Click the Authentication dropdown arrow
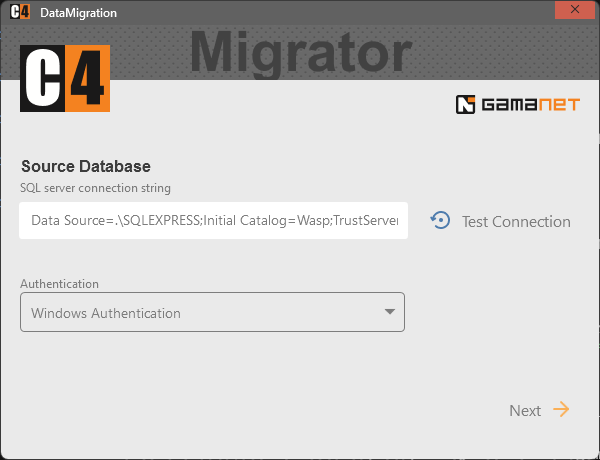The width and height of the screenshot is (600, 460). (390, 312)
